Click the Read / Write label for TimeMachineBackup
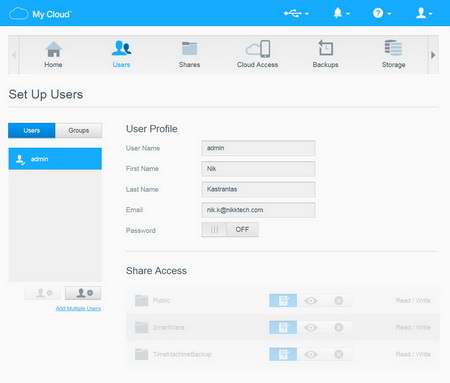 point(413,354)
